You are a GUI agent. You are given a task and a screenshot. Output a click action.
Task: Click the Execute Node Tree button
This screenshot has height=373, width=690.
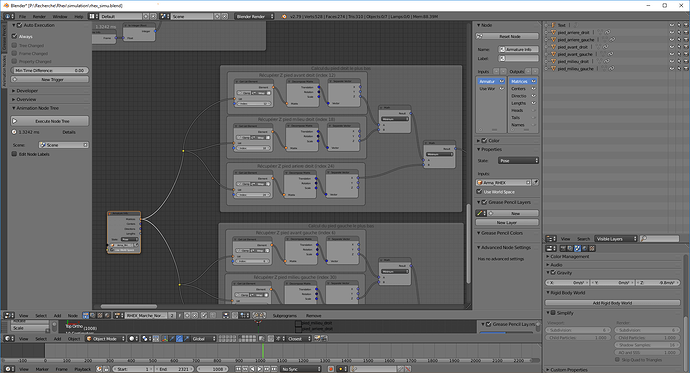50,121
